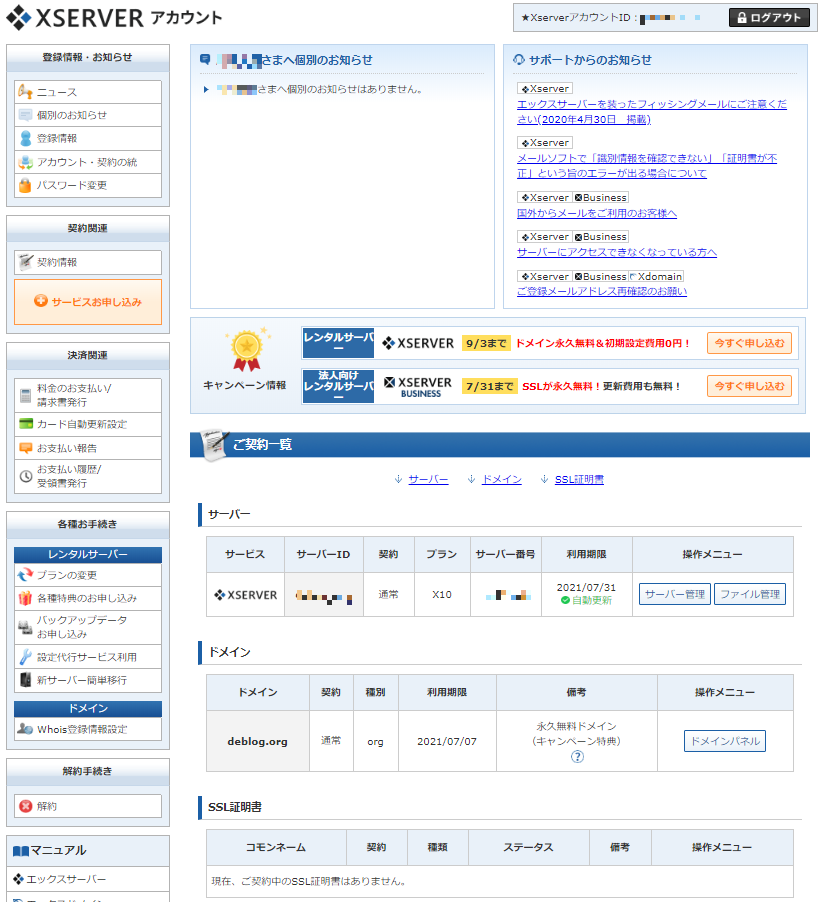The width and height of the screenshot is (821, 902).
Task: Click the chat icon beside さまへ個別のお知らせ heading
Action: [x=205, y=59]
